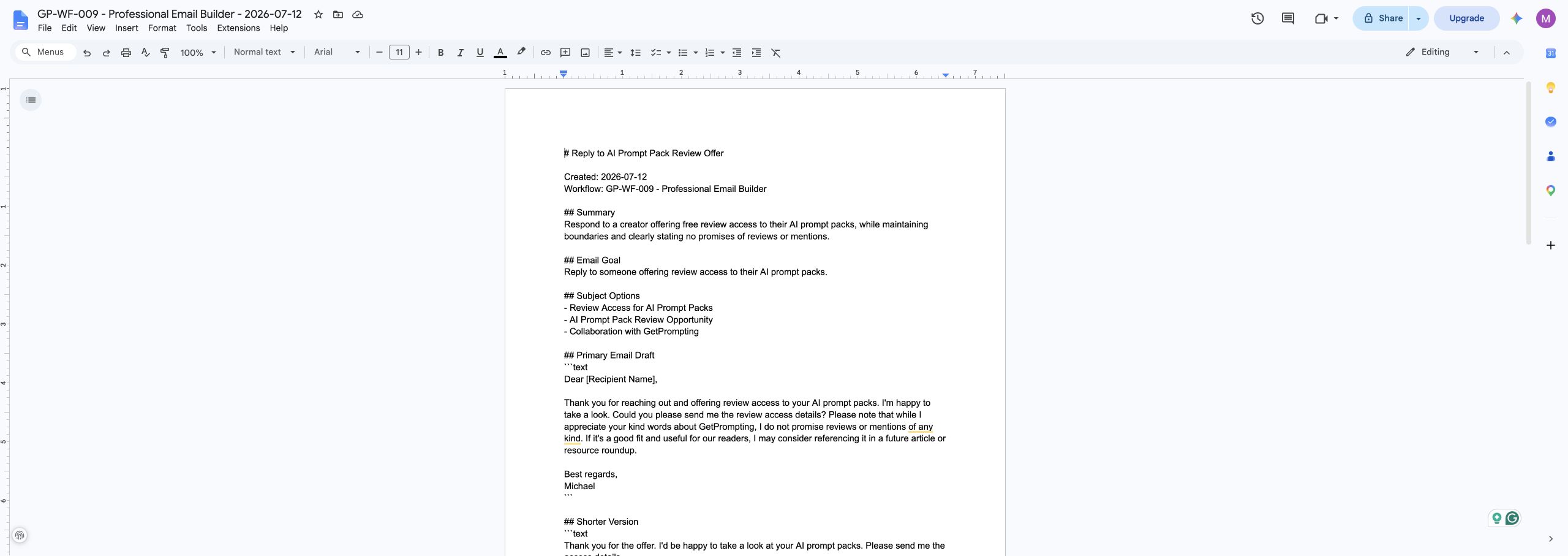
Task: Expand the video call options arrow
Action: coord(1336,18)
